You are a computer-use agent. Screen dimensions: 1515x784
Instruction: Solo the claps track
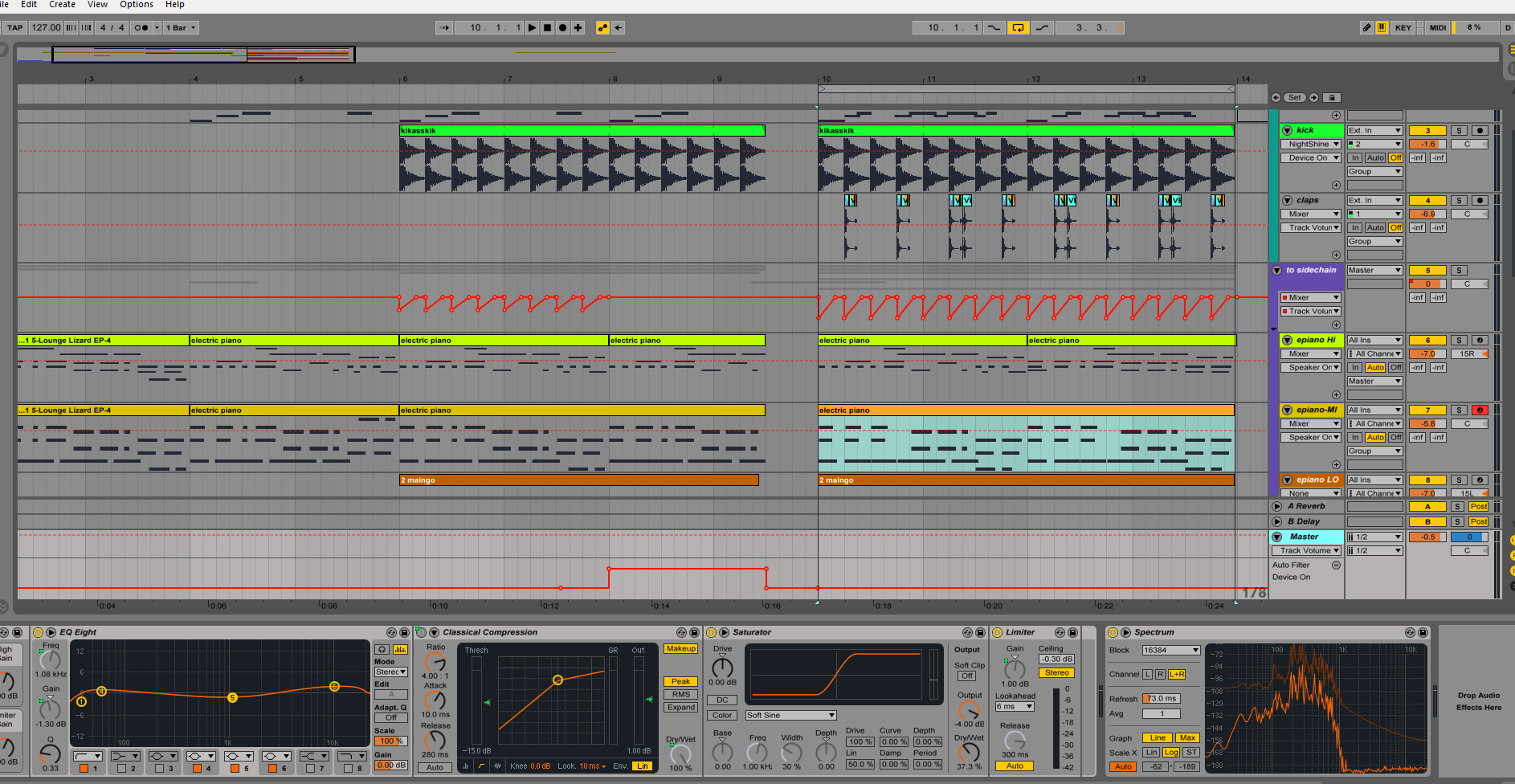1459,200
